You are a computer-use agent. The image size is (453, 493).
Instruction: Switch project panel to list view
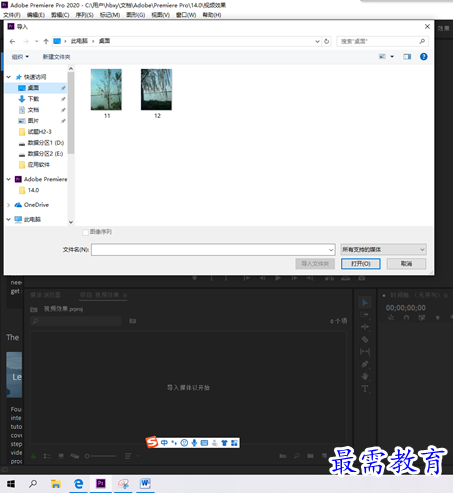(x=47, y=456)
